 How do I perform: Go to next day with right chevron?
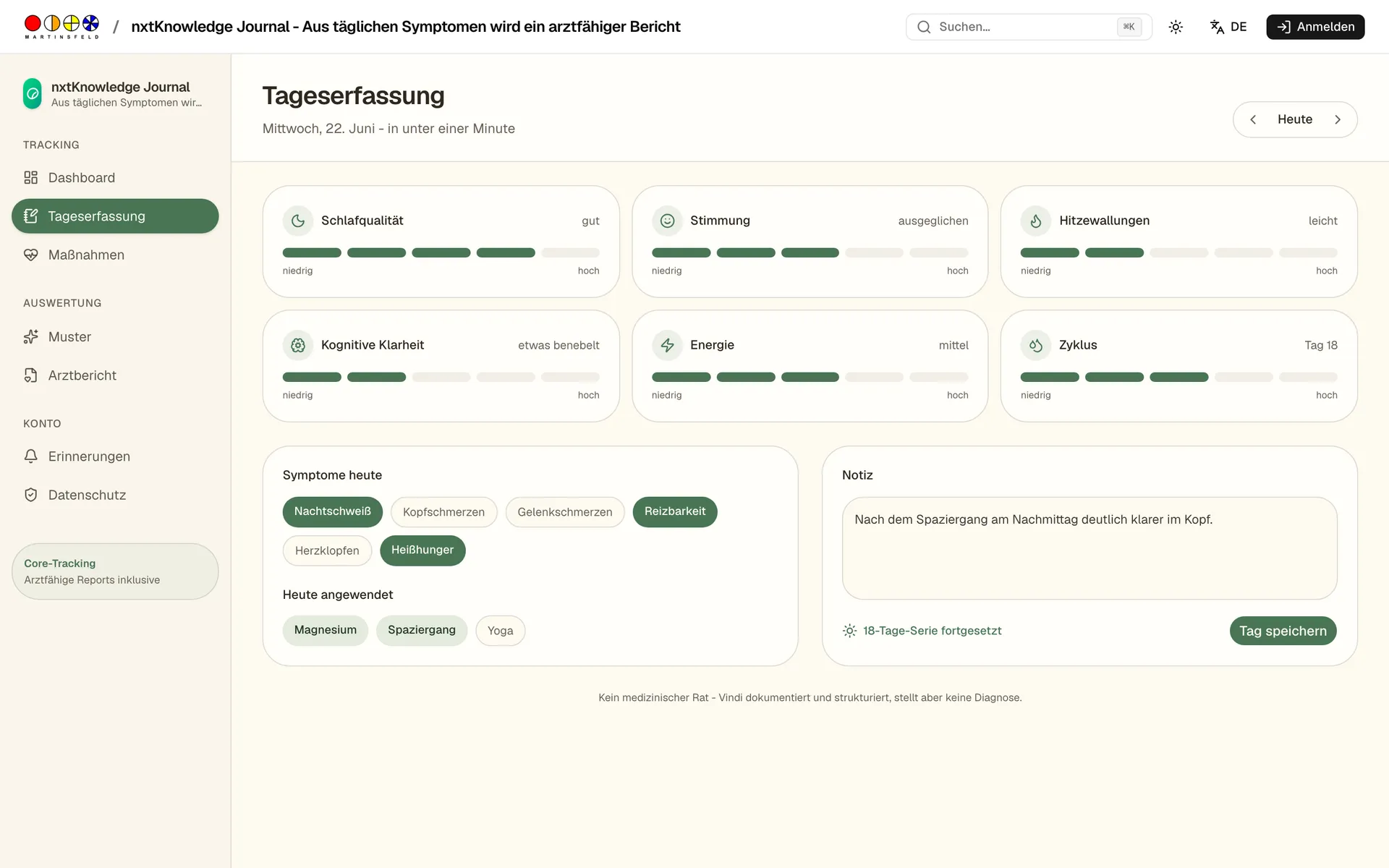coord(1338,119)
